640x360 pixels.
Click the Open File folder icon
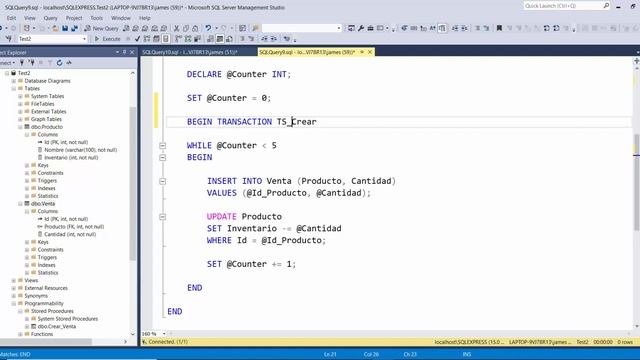click(56, 28)
